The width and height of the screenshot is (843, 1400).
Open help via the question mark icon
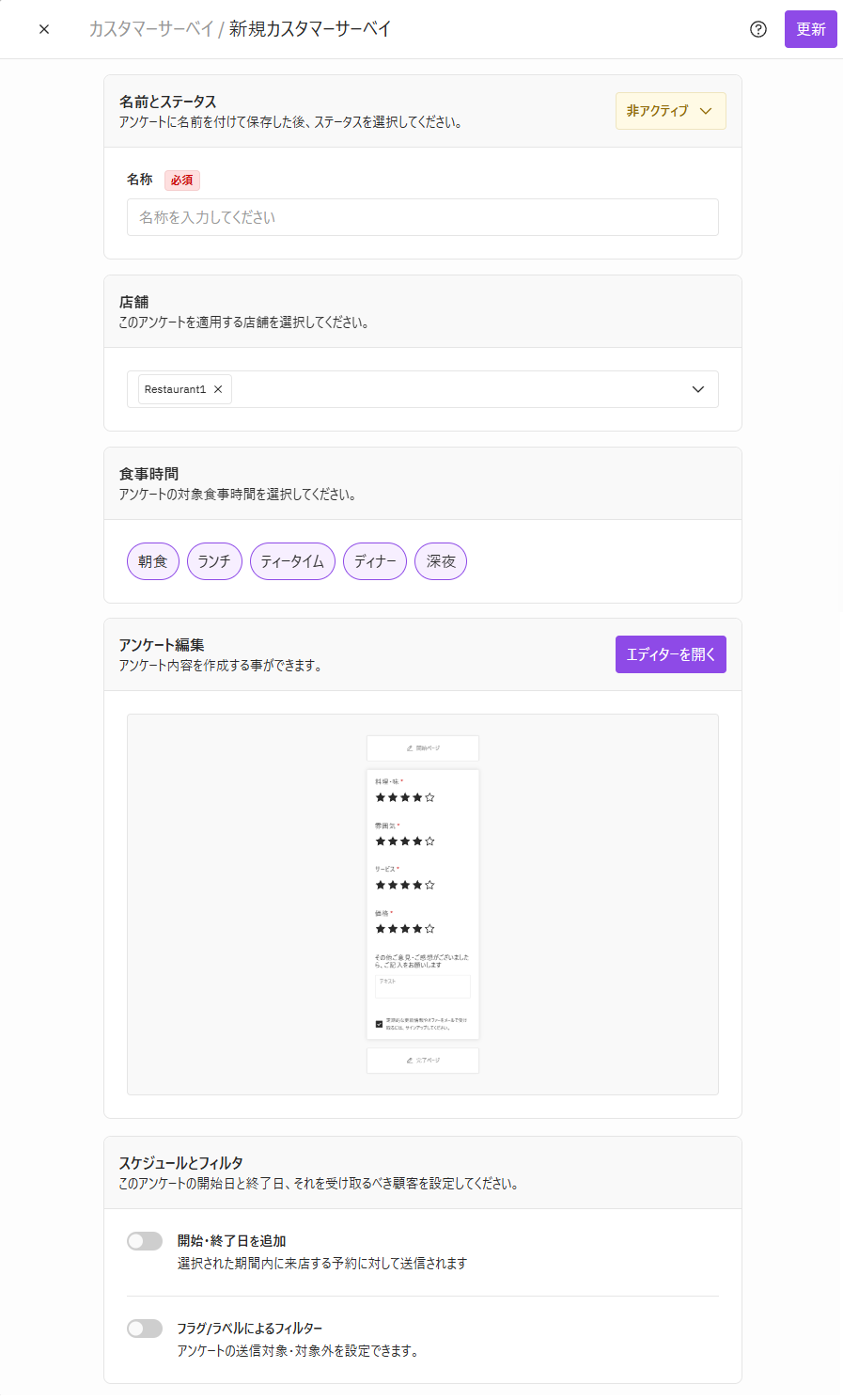click(x=758, y=29)
